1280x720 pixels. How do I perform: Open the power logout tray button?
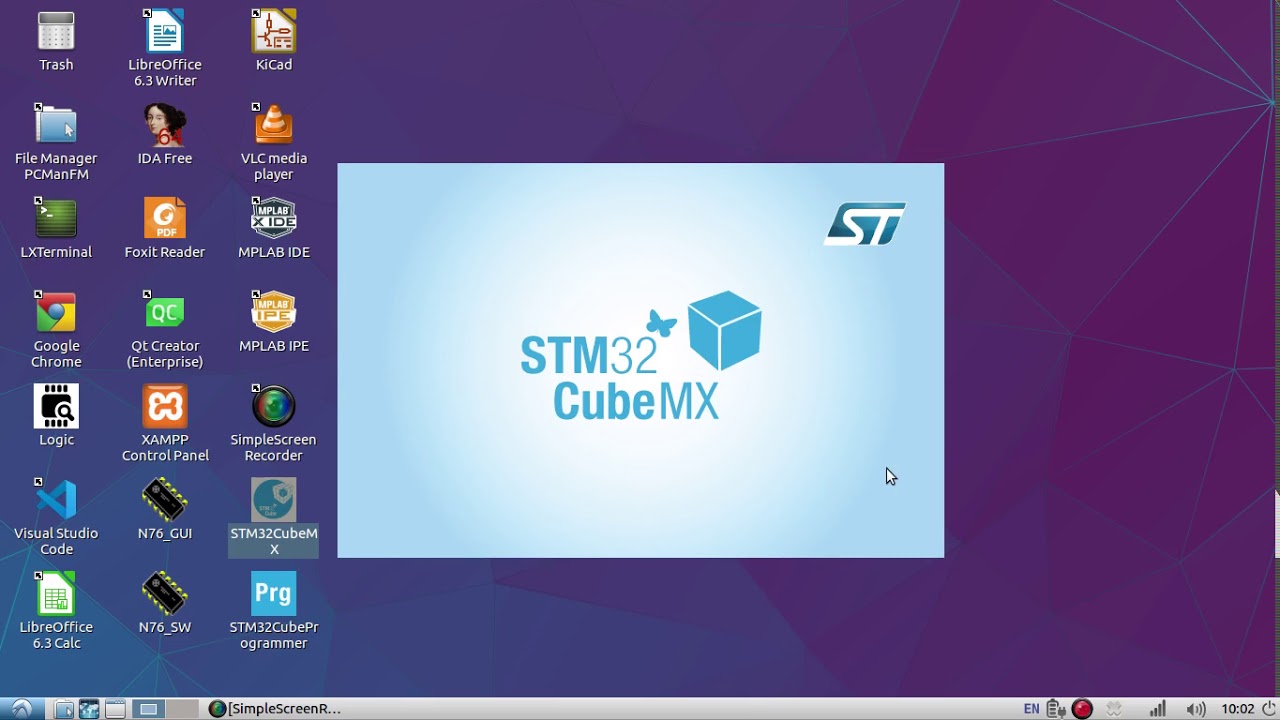pyautogui.click(x=1268, y=709)
